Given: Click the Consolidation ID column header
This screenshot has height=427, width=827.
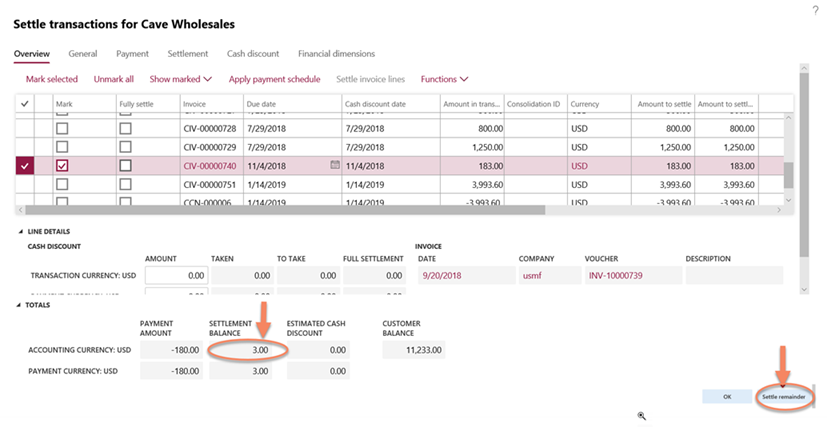Looking at the screenshot, I should pos(536,104).
